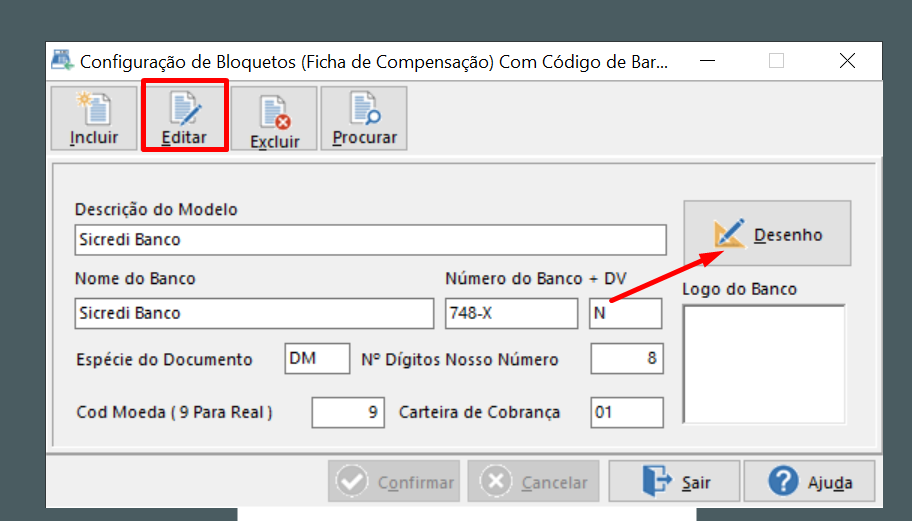Image resolution: width=912 pixels, height=521 pixels.
Task: Click the Cod Moeda field
Action: (x=348, y=412)
